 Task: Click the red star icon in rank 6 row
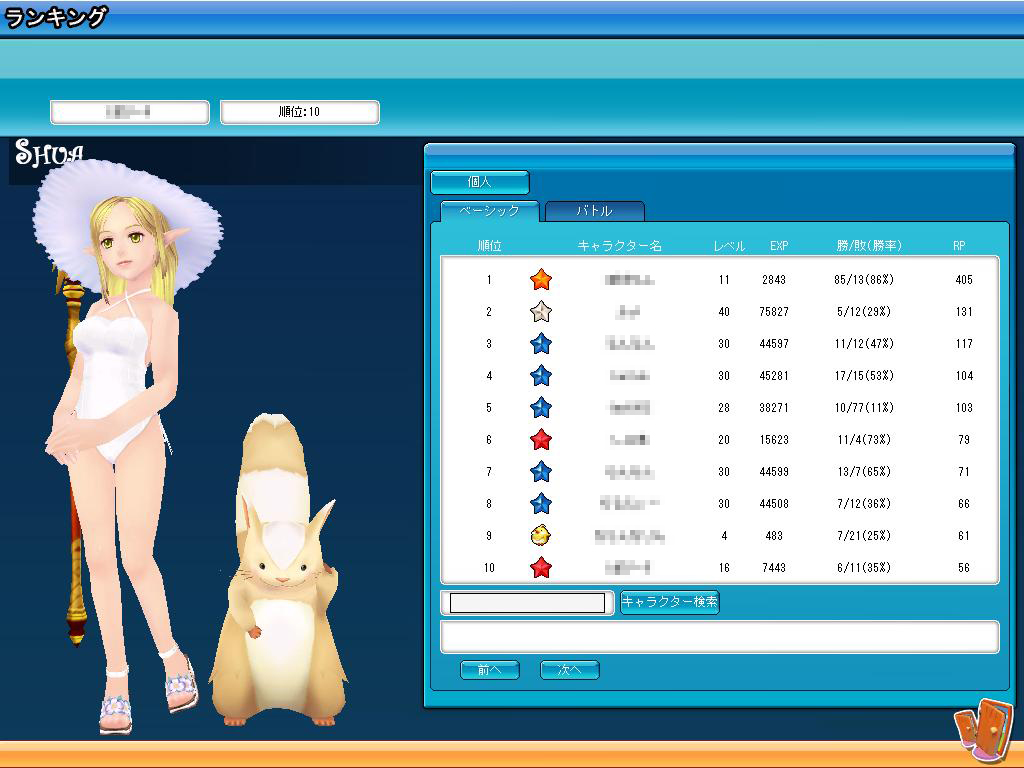pos(541,440)
